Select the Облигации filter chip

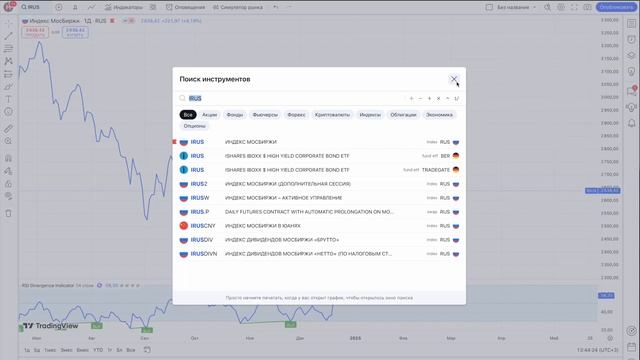click(403, 115)
